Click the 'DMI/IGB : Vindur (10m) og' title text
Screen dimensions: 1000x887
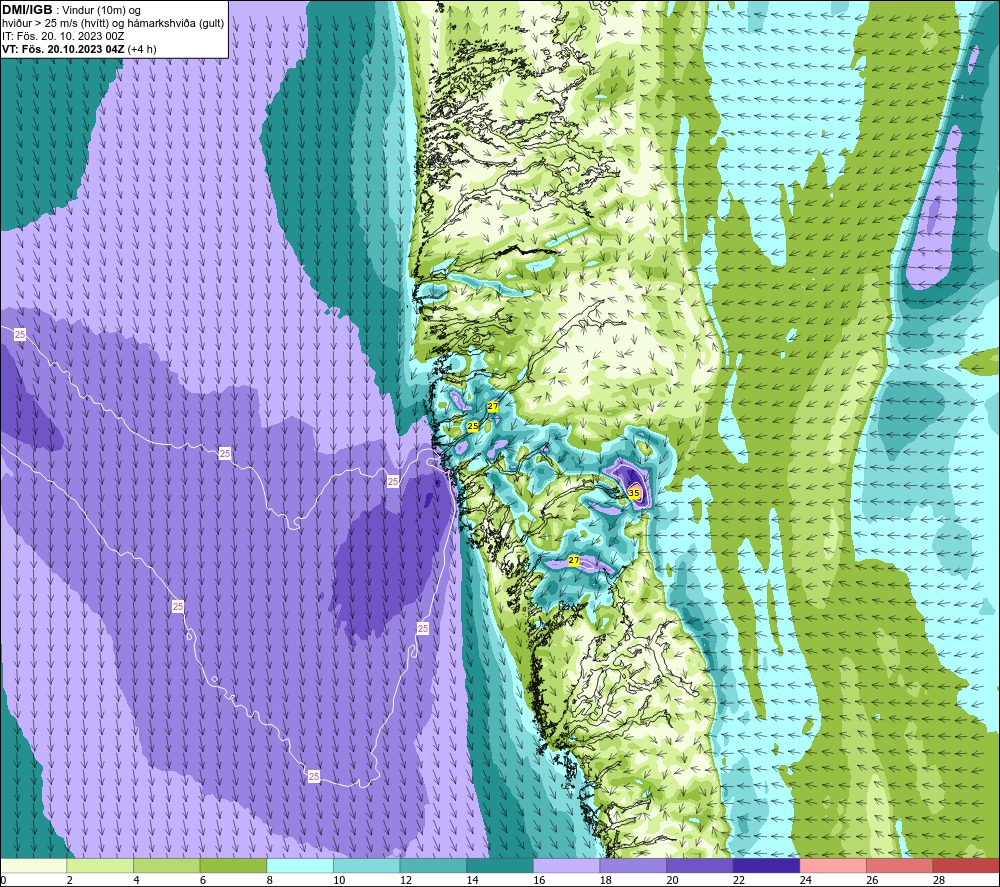tap(71, 10)
